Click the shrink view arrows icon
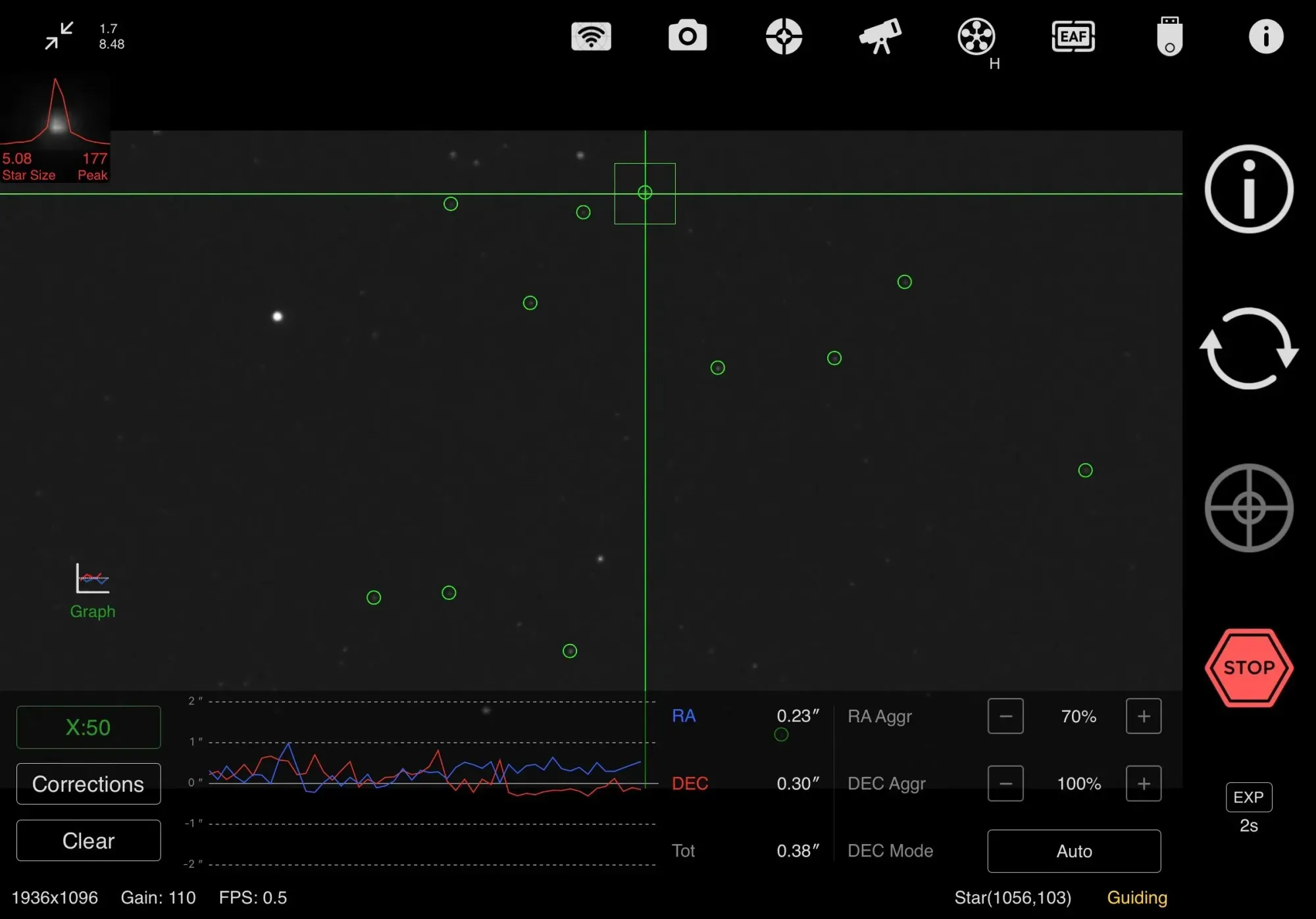The width and height of the screenshot is (1316, 919). tap(59, 36)
